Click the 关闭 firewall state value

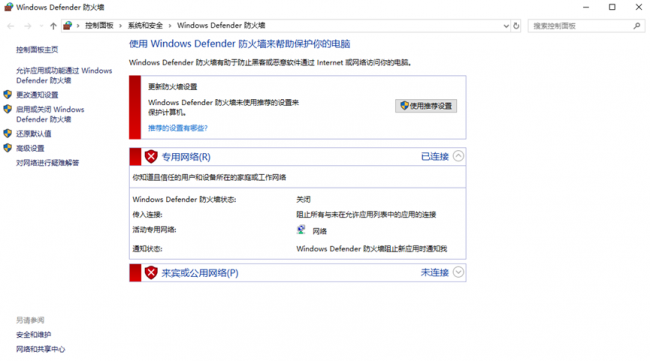(x=303, y=200)
